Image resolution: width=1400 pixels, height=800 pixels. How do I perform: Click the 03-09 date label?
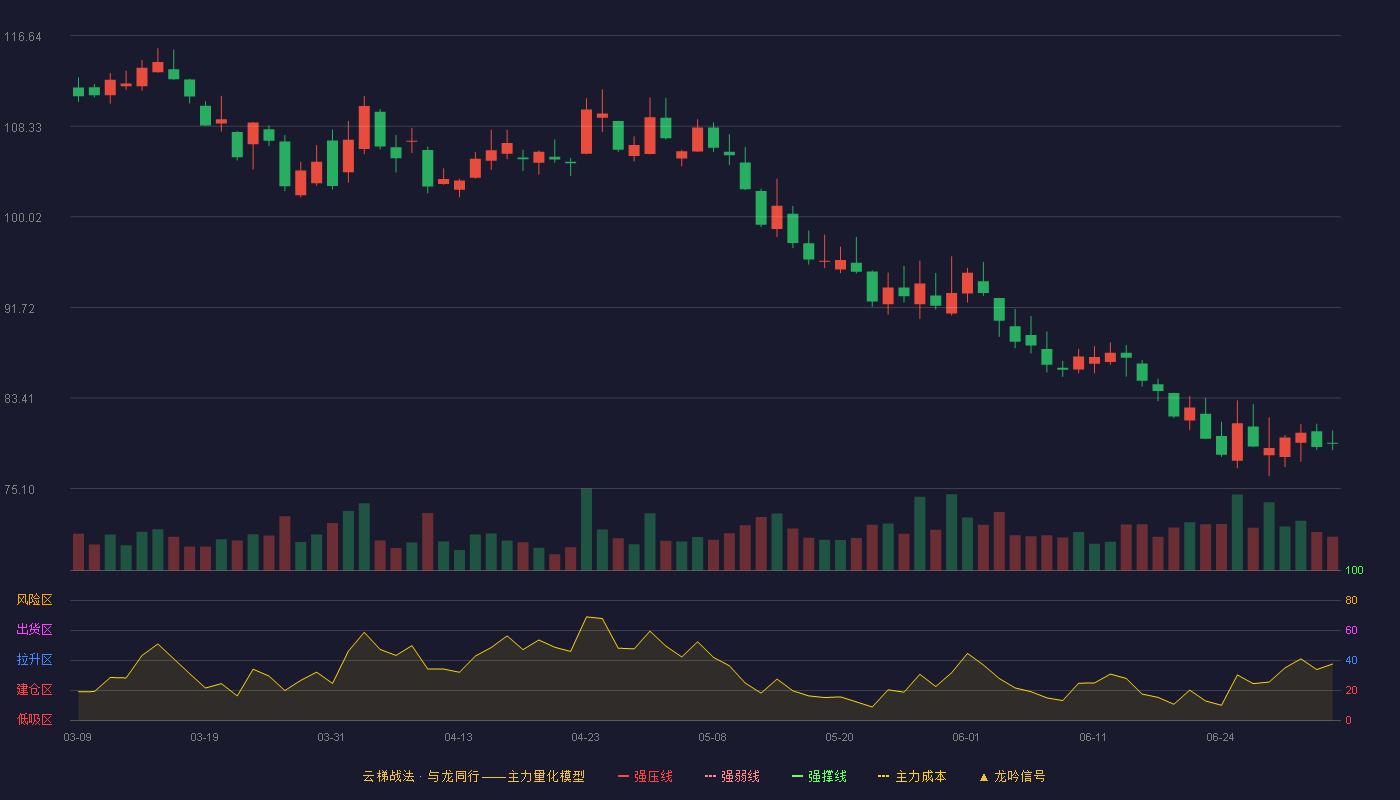(78, 737)
